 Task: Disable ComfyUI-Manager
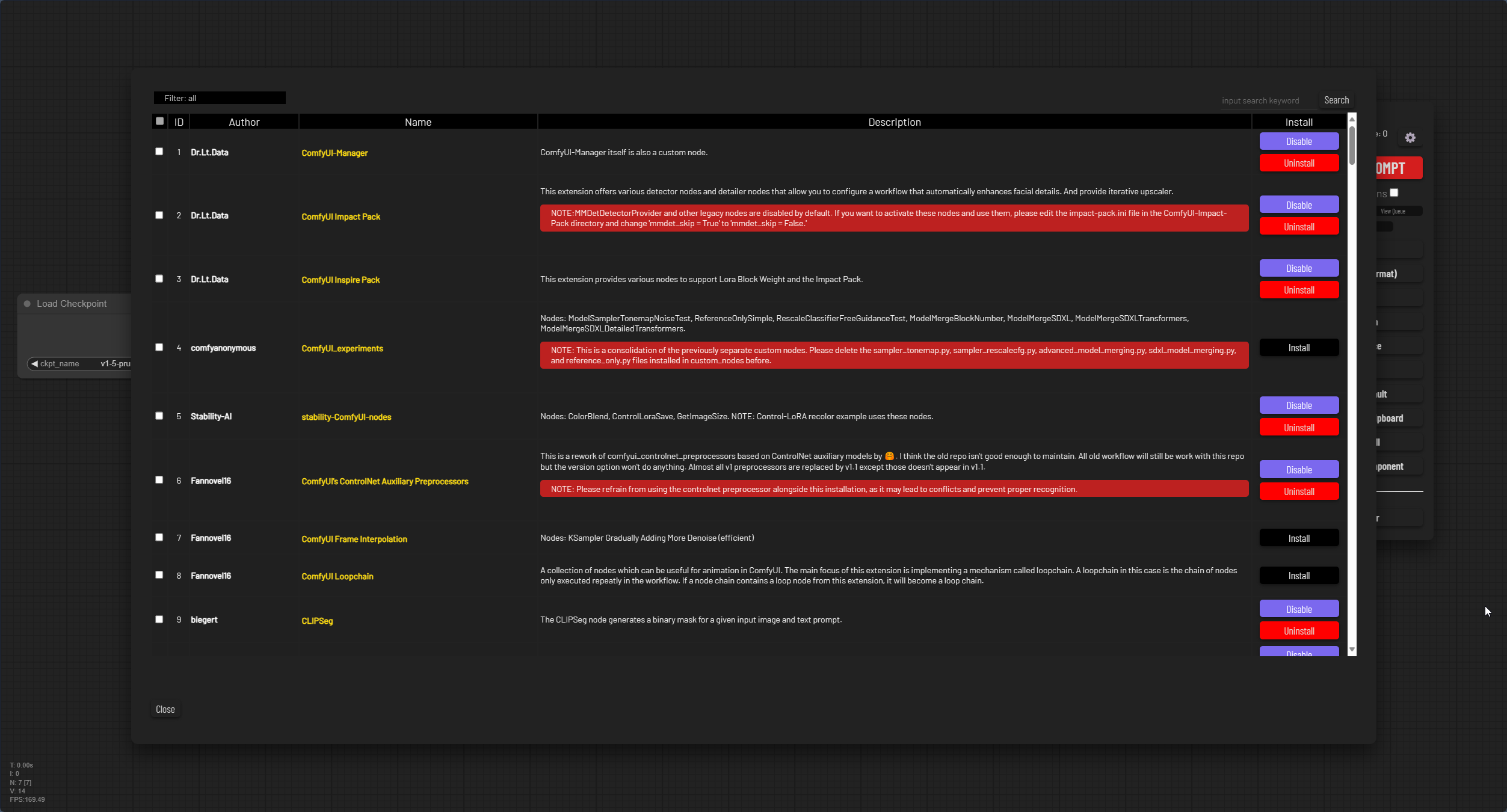click(x=1299, y=141)
